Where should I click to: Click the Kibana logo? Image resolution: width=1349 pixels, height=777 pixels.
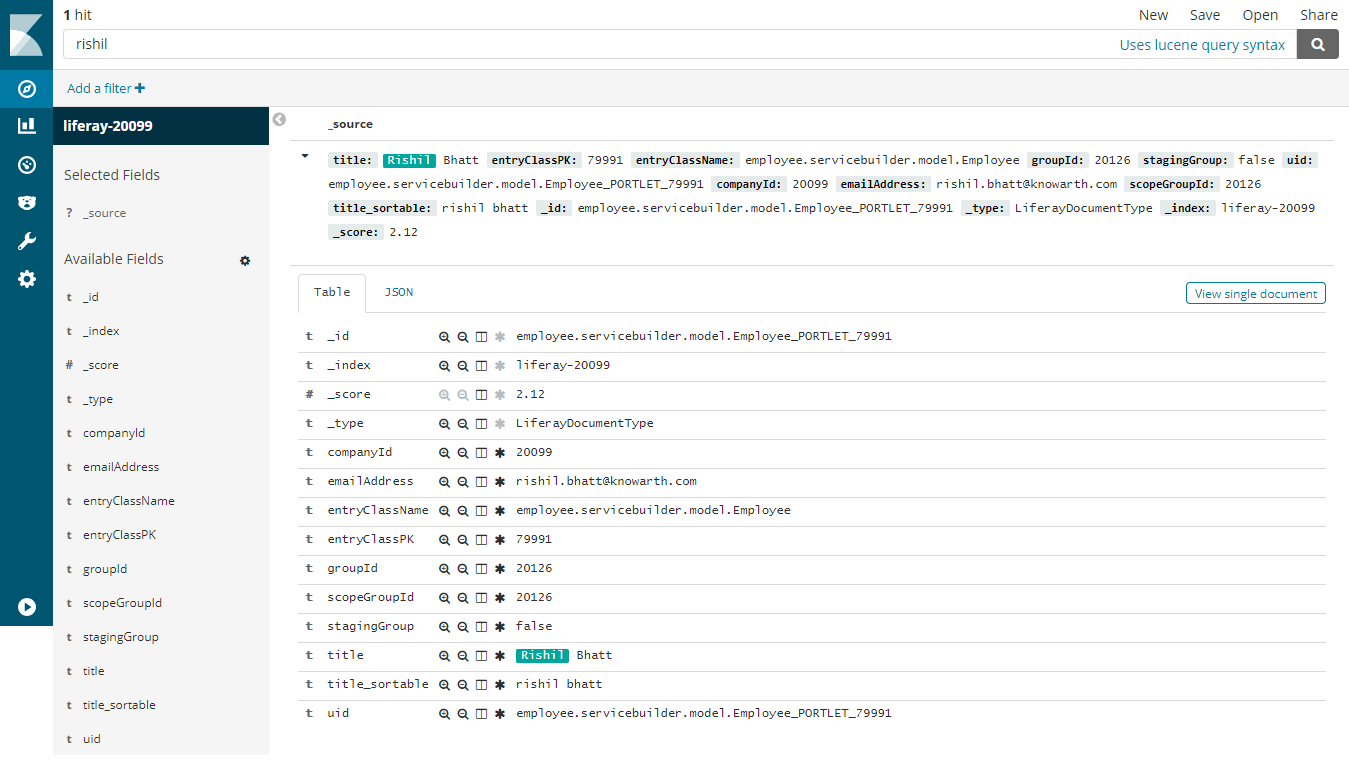click(26, 35)
